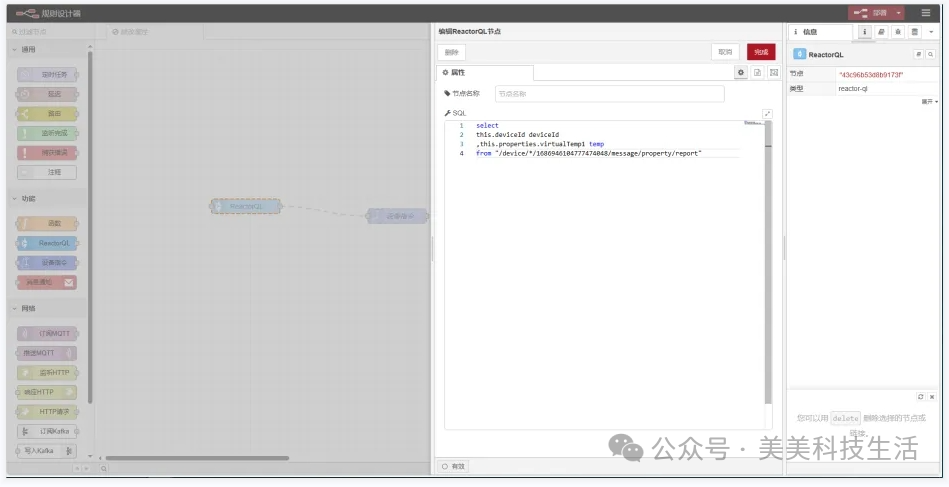Click the palette collapse-all arrow at bottom
The image size is (949, 487).
[77, 468]
